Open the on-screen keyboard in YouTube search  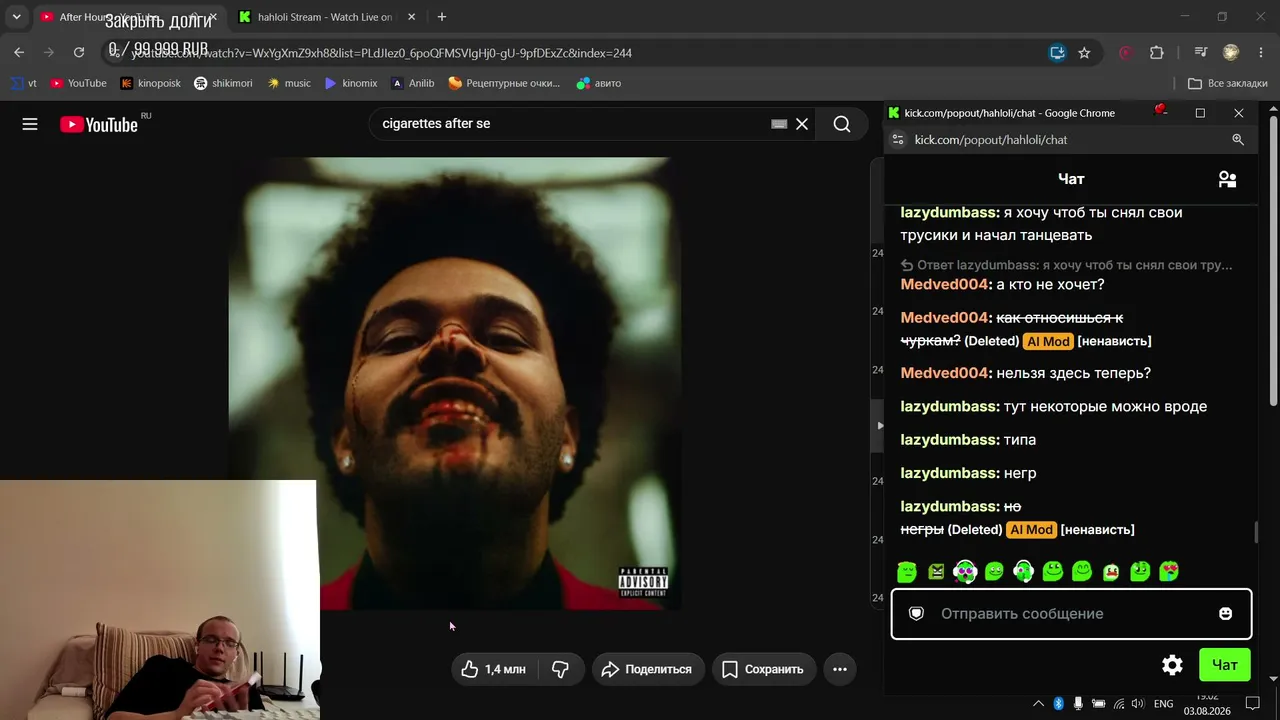(x=779, y=124)
